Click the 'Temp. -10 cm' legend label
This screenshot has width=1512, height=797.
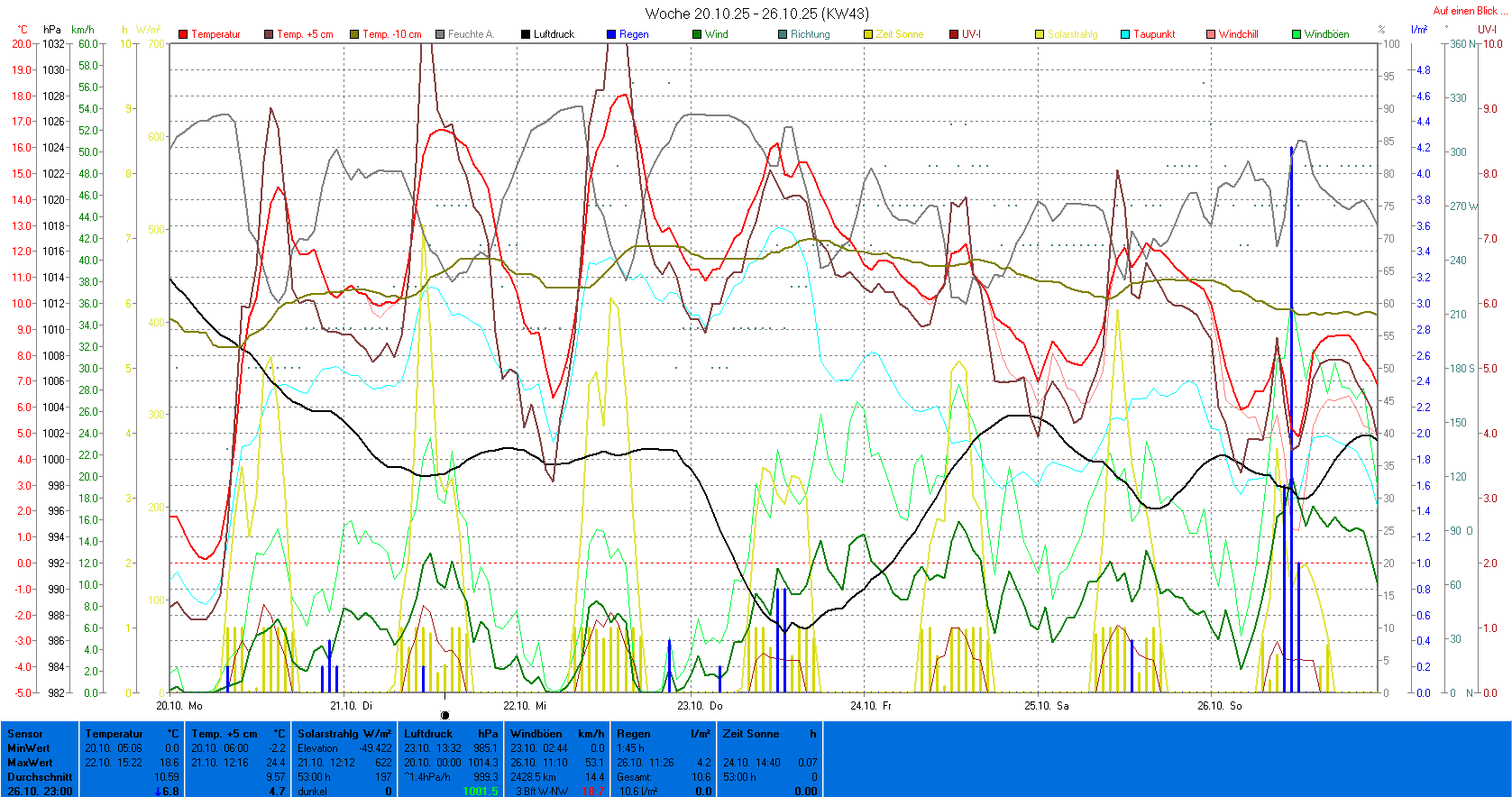(391, 34)
